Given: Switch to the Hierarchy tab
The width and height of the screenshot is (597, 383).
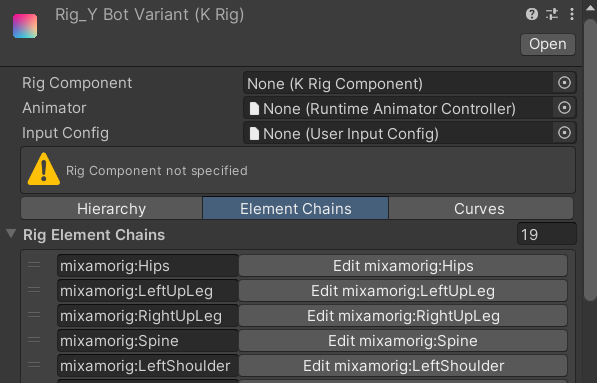Looking at the screenshot, I should pos(112,208).
